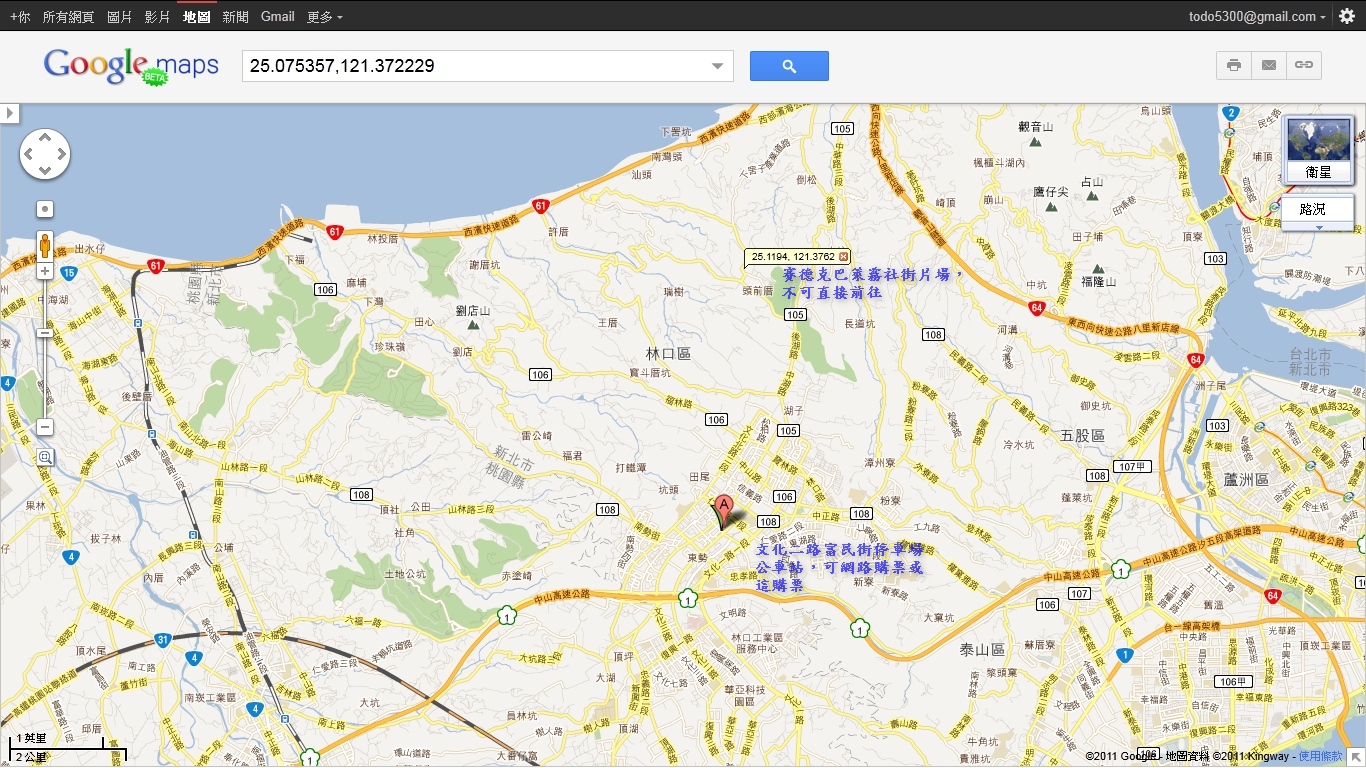Click the 觀音山 mountain peak icon

pyautogui.click(x=1035, y=141)
